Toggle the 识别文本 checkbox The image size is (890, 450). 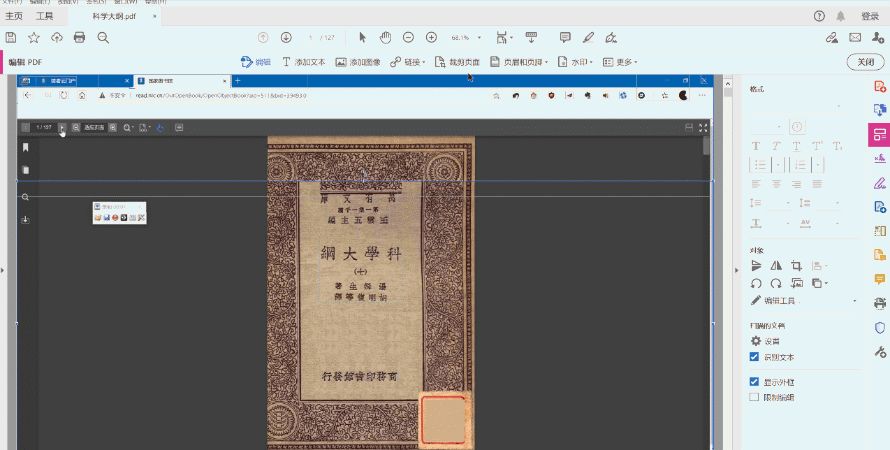click(x=754, y=357)
